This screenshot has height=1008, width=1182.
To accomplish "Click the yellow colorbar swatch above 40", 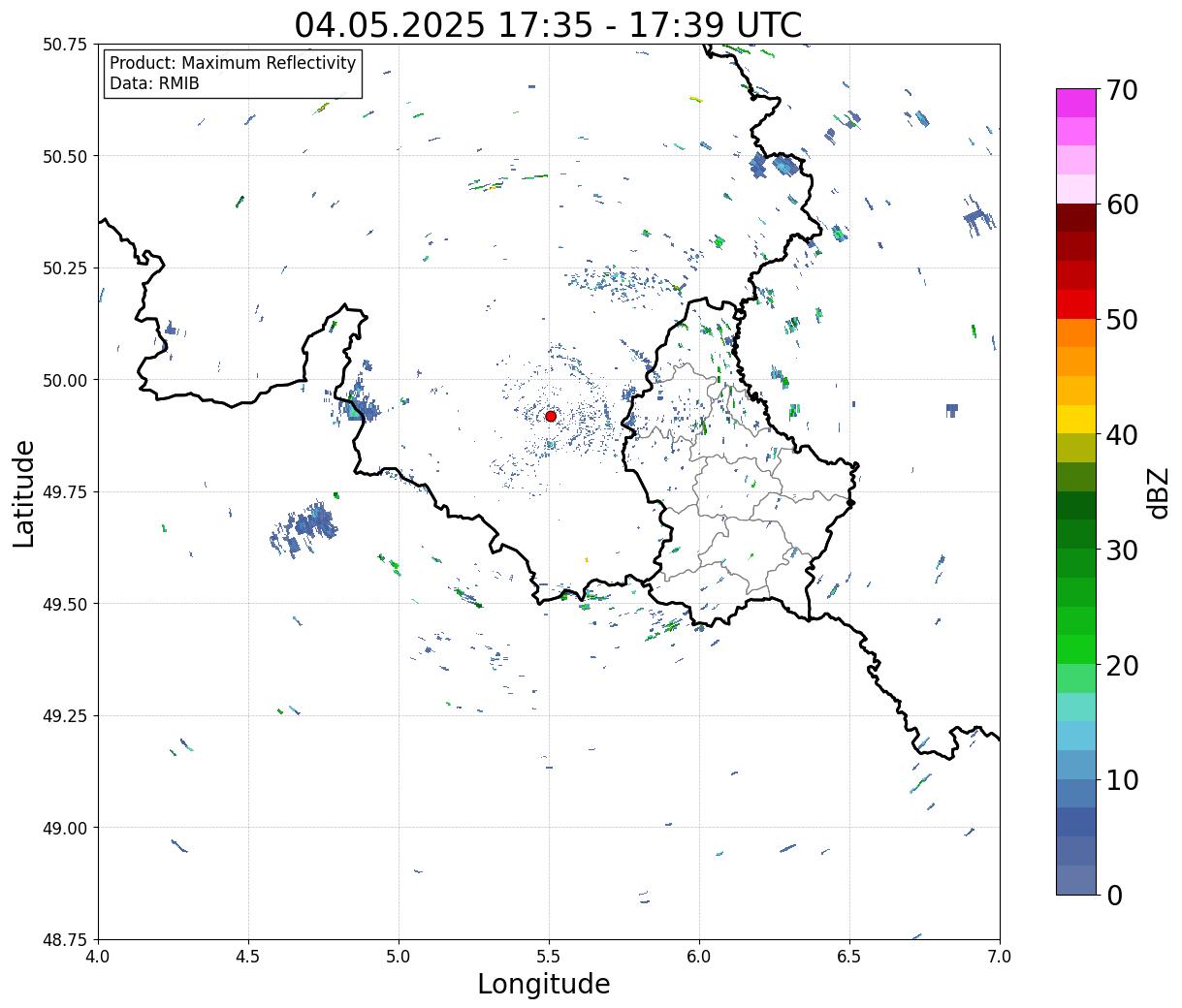I will (x=1076, y=419).
